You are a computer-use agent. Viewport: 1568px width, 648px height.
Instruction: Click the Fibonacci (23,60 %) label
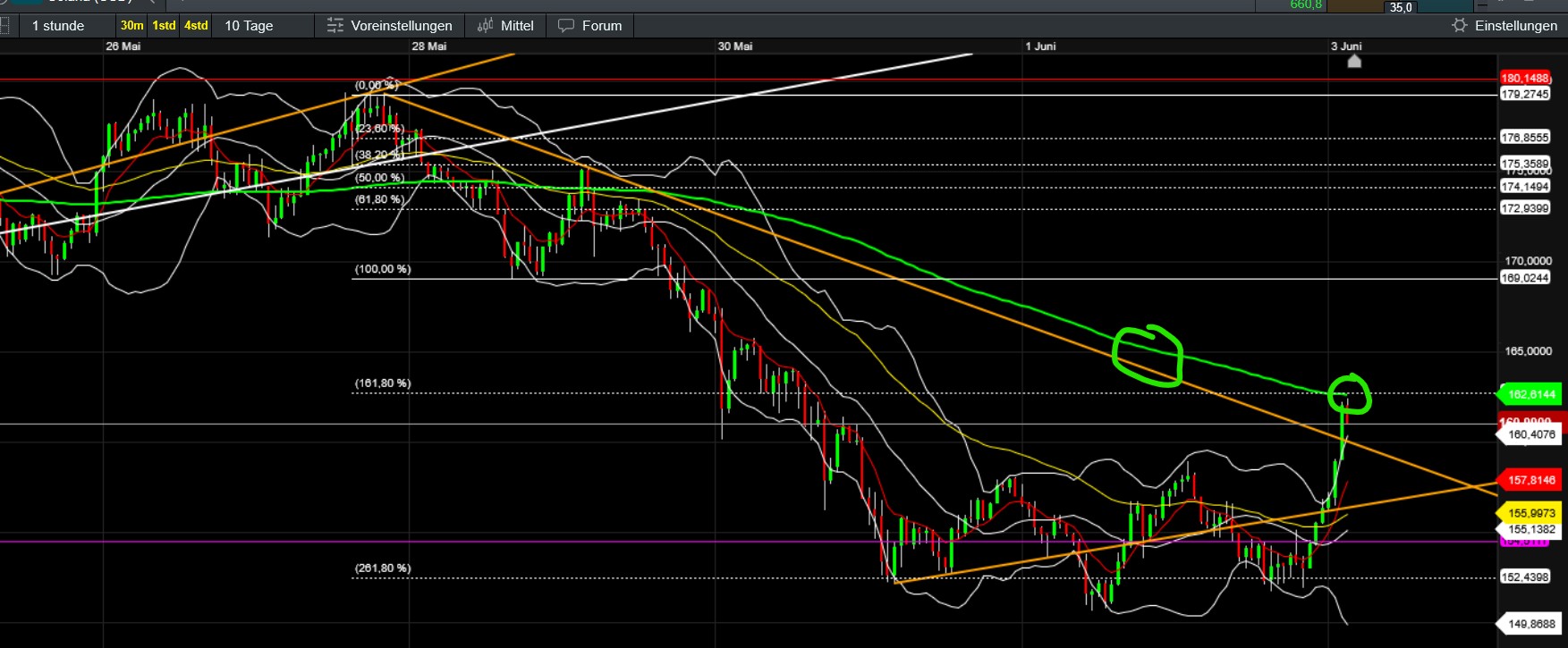point(379,129)
